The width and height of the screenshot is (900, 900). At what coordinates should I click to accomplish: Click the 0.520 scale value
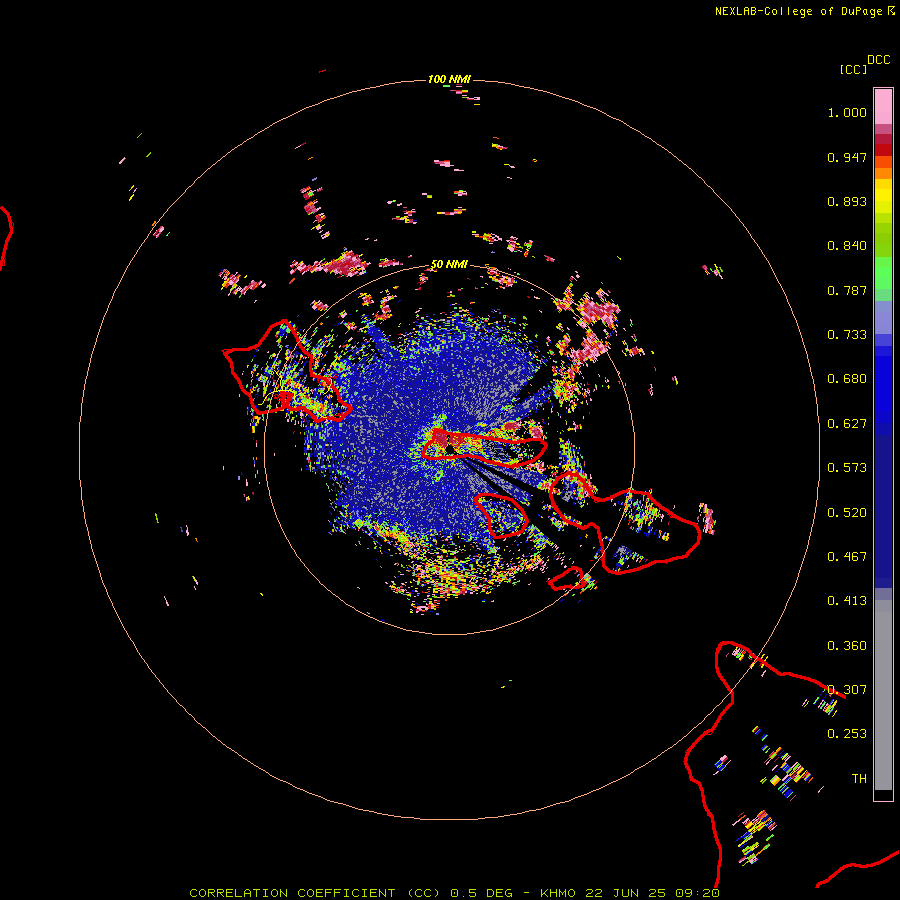[x=847, y=513]
